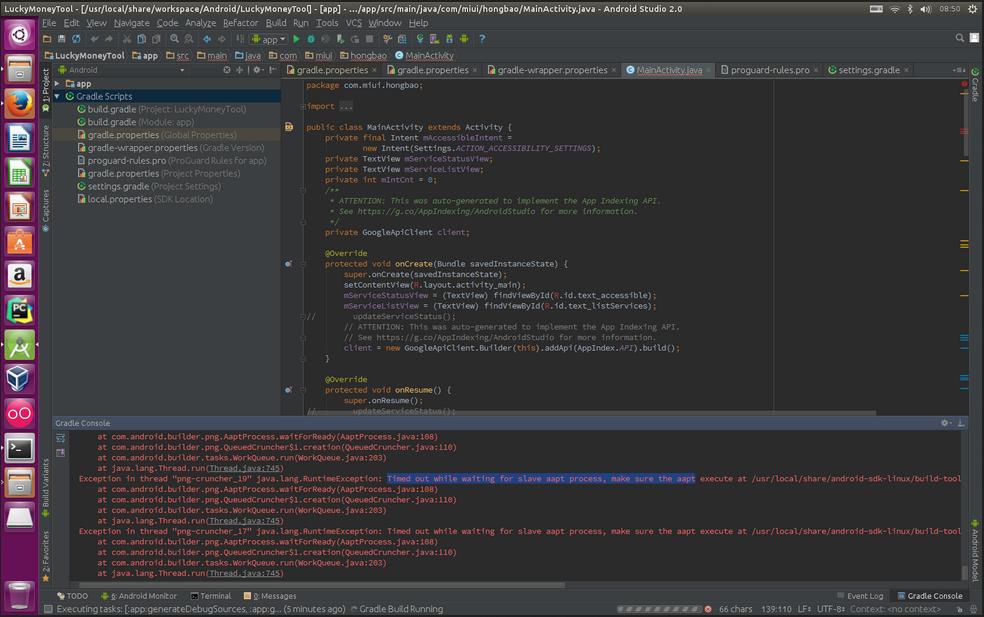984x617 pixels.
Task: Click the Redo arrow in toolbar
Action: (x=109, y=39)
